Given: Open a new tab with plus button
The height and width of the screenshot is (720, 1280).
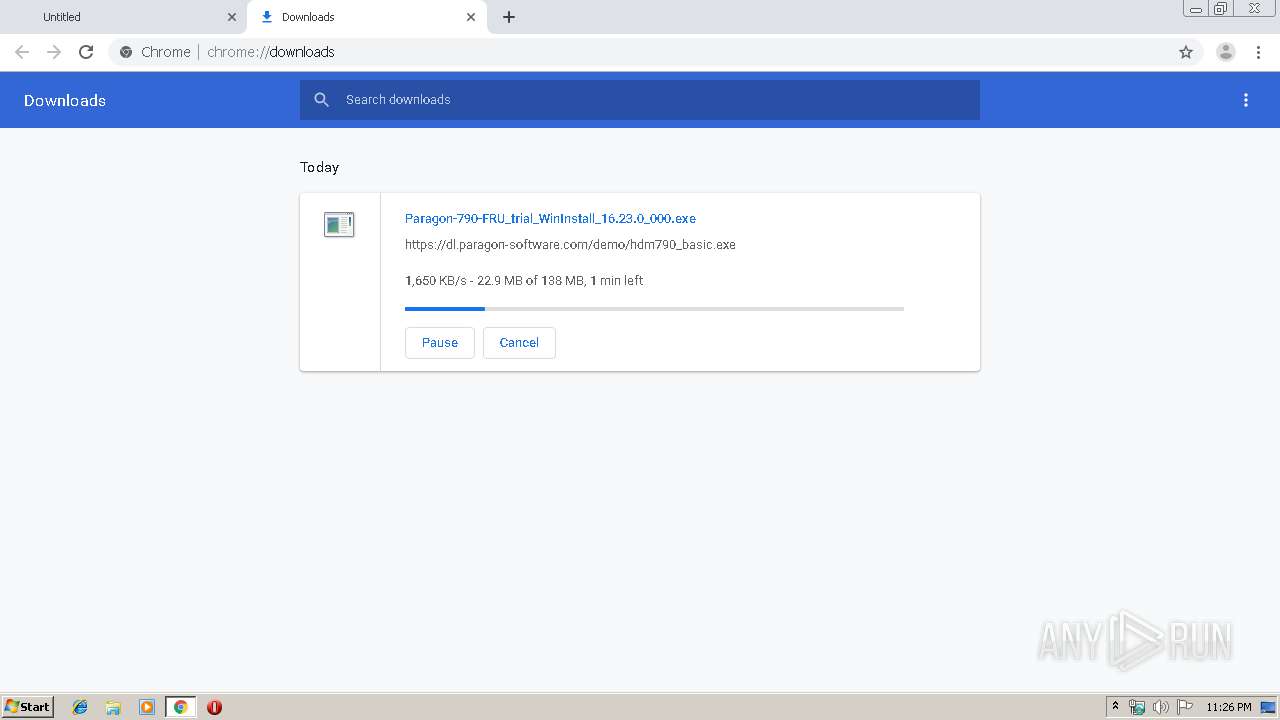Looking at the screenshot, I should point(509,17).
